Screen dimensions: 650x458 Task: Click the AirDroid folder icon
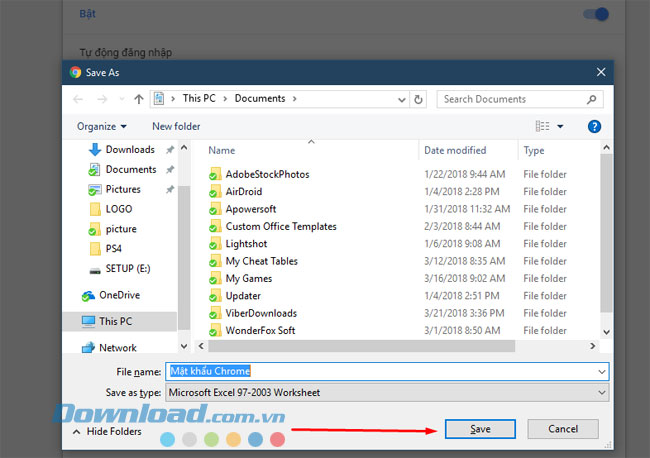(214, 192)
